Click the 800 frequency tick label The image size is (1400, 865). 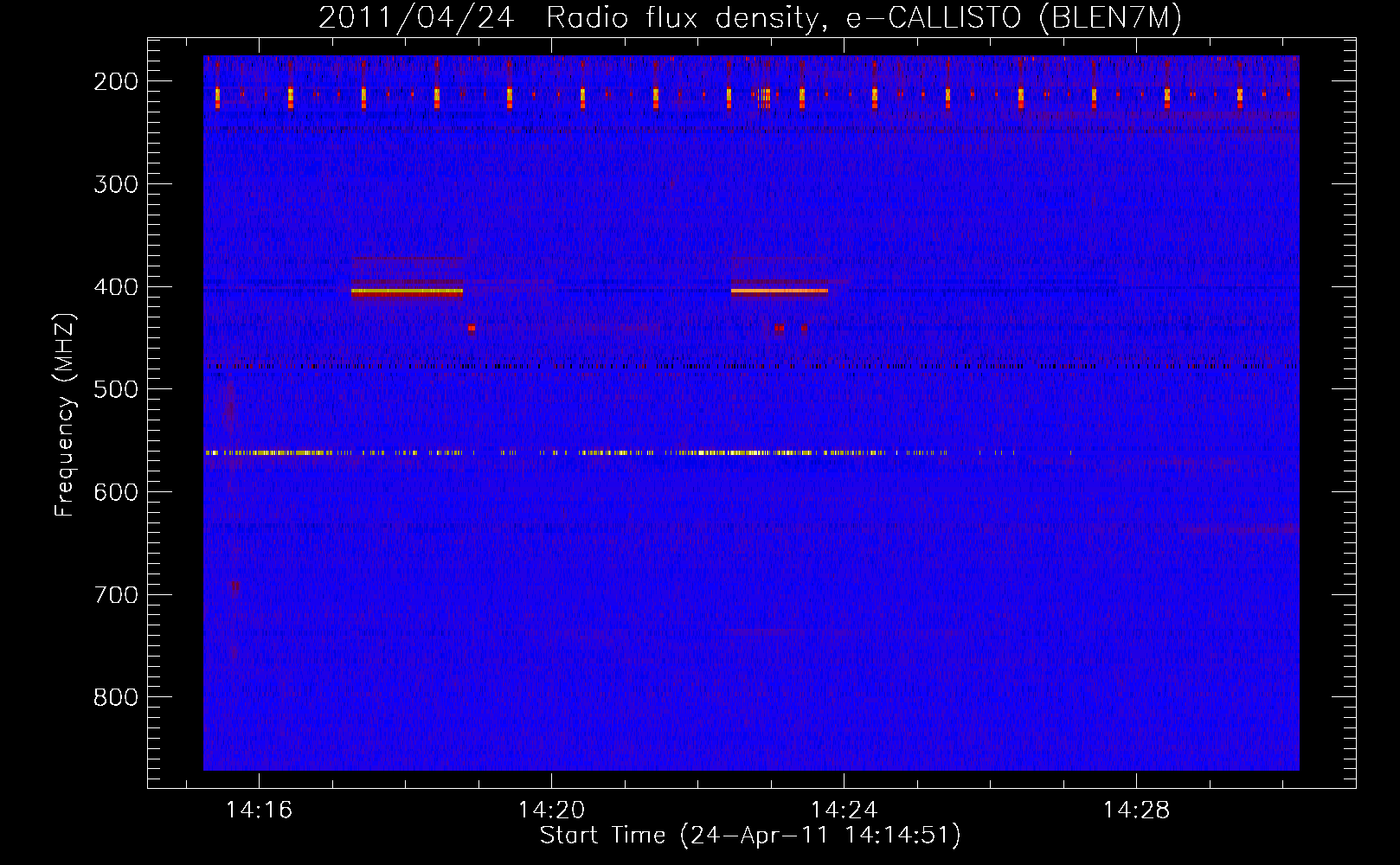116,697
